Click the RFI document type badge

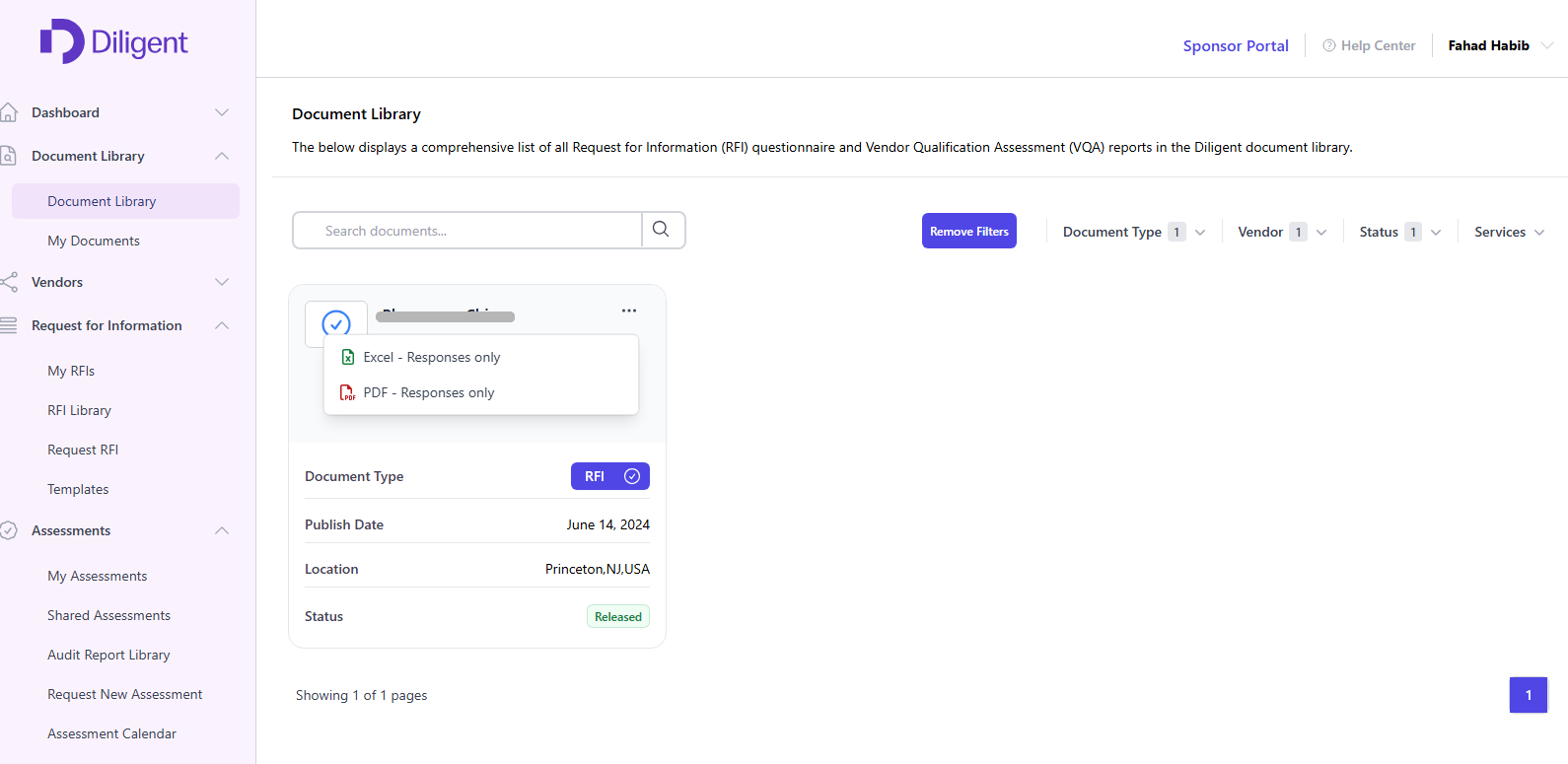pos(610,476)
